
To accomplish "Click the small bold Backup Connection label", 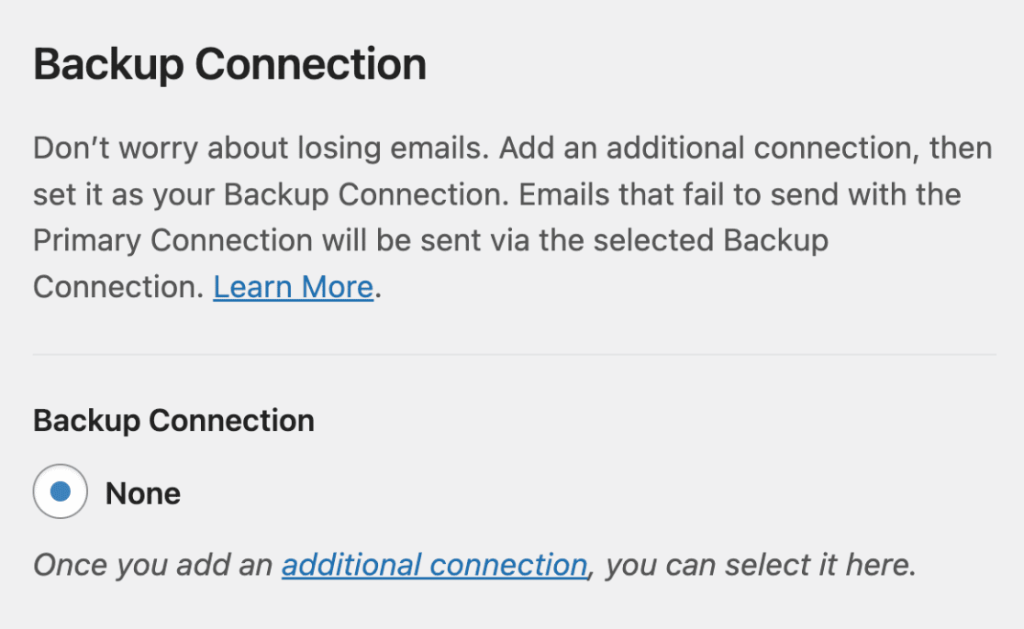I will (174, 420).
